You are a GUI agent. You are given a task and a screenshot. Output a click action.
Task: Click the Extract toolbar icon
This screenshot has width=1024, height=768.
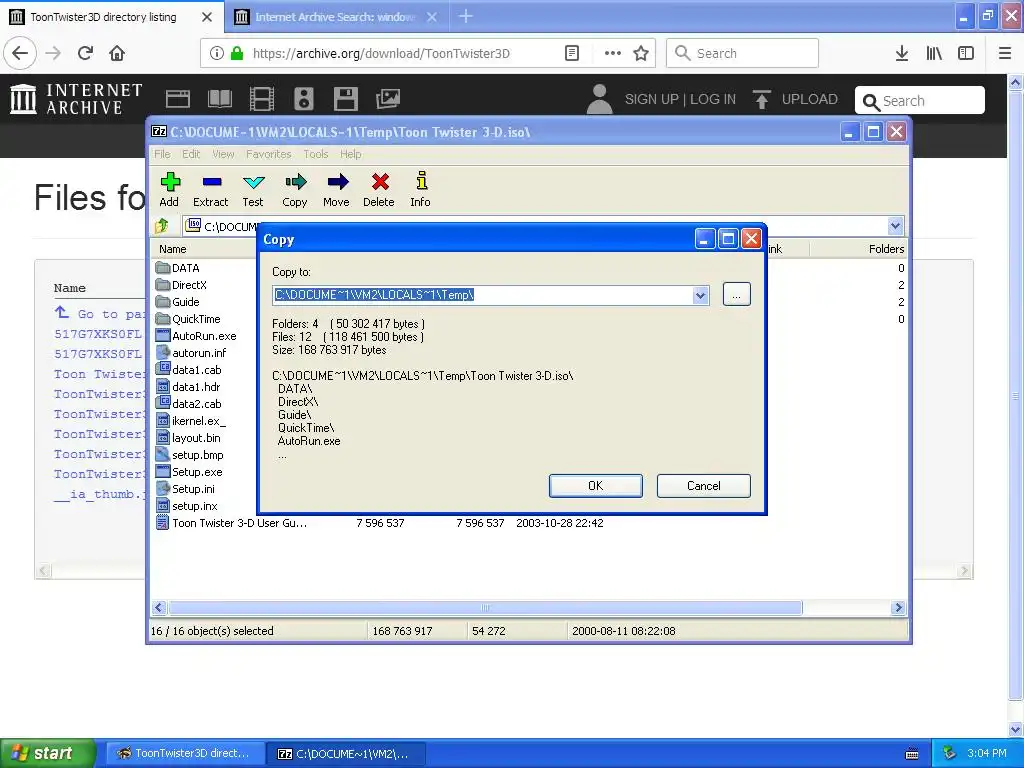point(211,189)
